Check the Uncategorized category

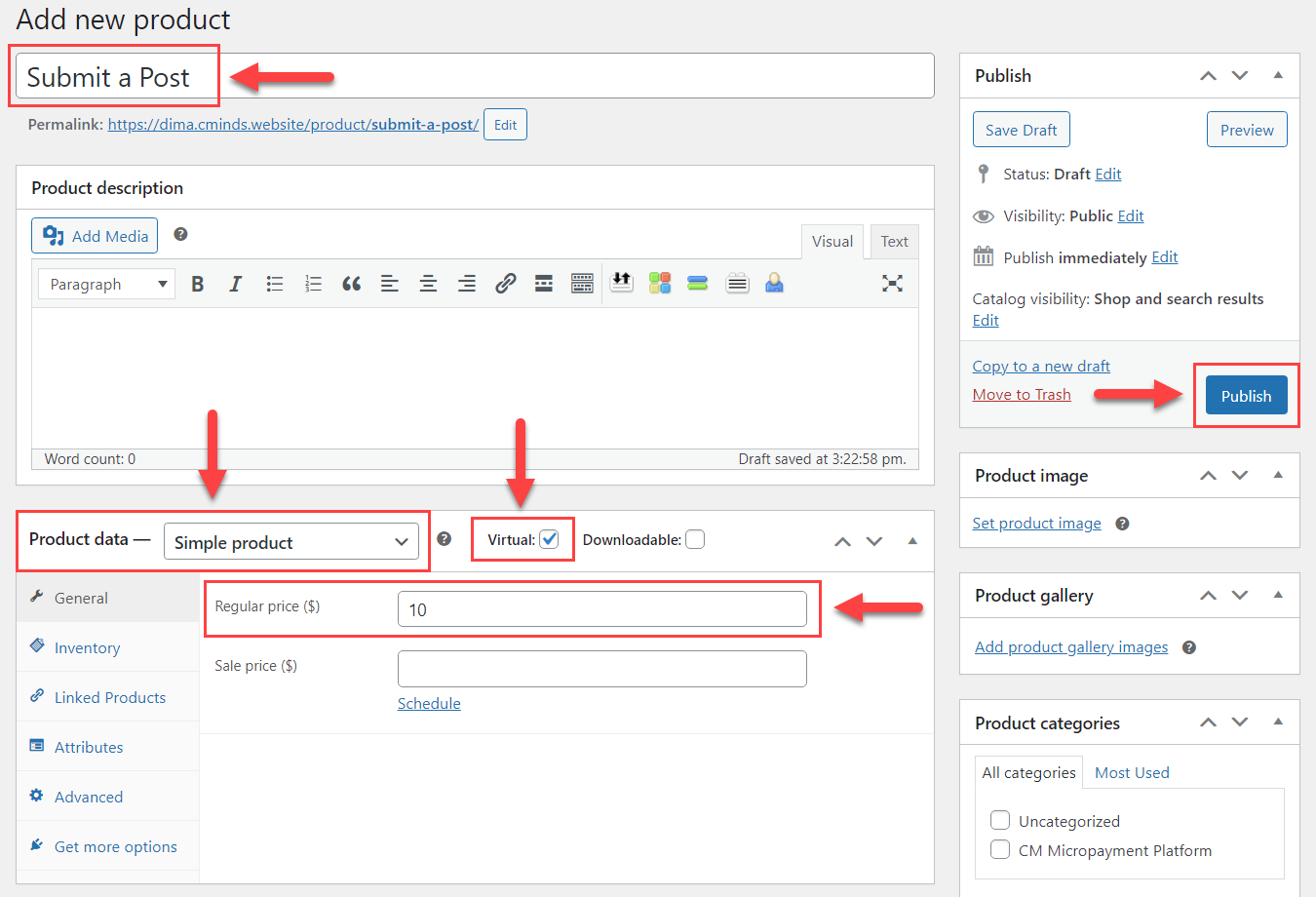point(1000,820)
